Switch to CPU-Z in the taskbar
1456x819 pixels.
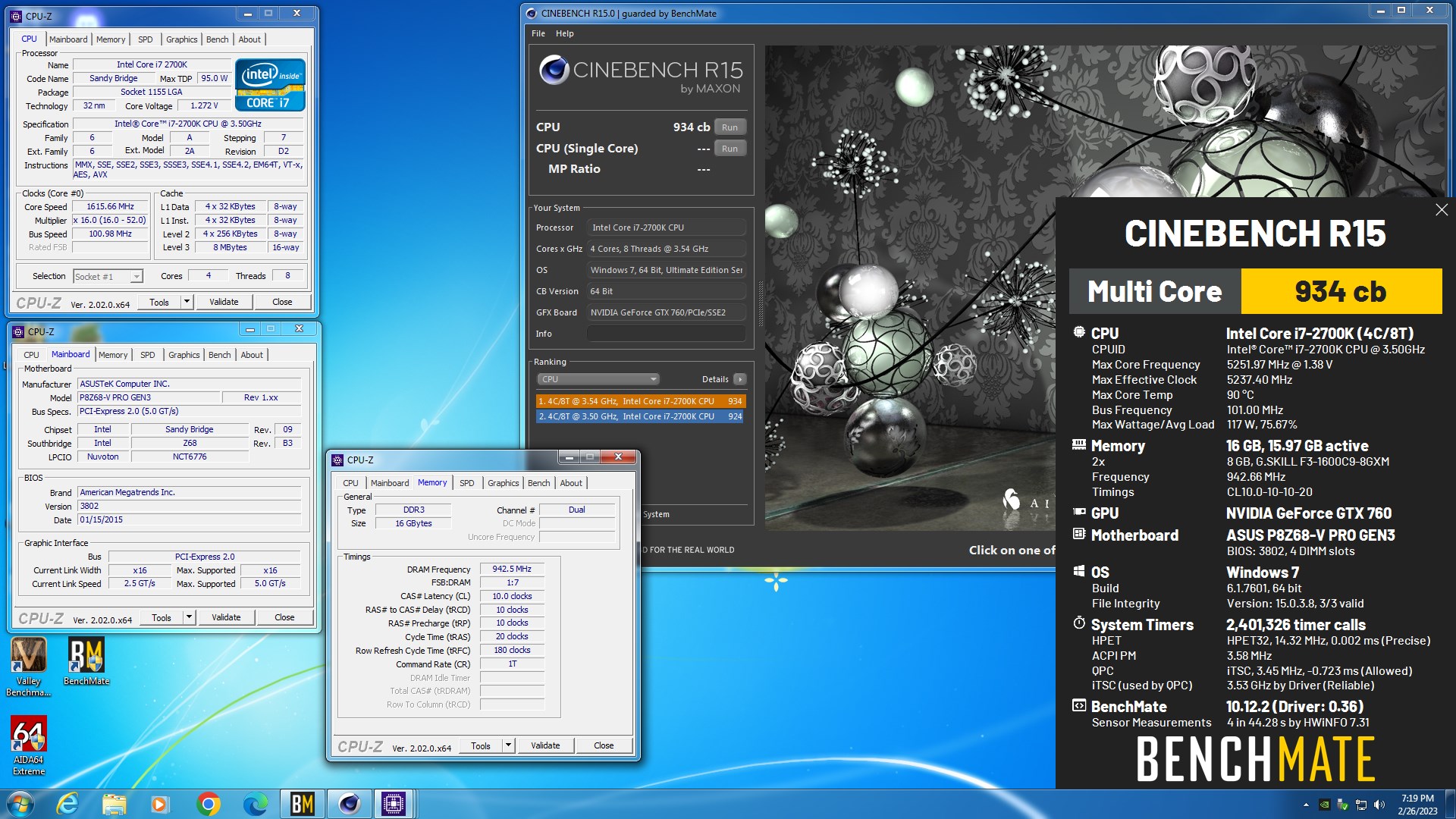(x=394, y=804)
